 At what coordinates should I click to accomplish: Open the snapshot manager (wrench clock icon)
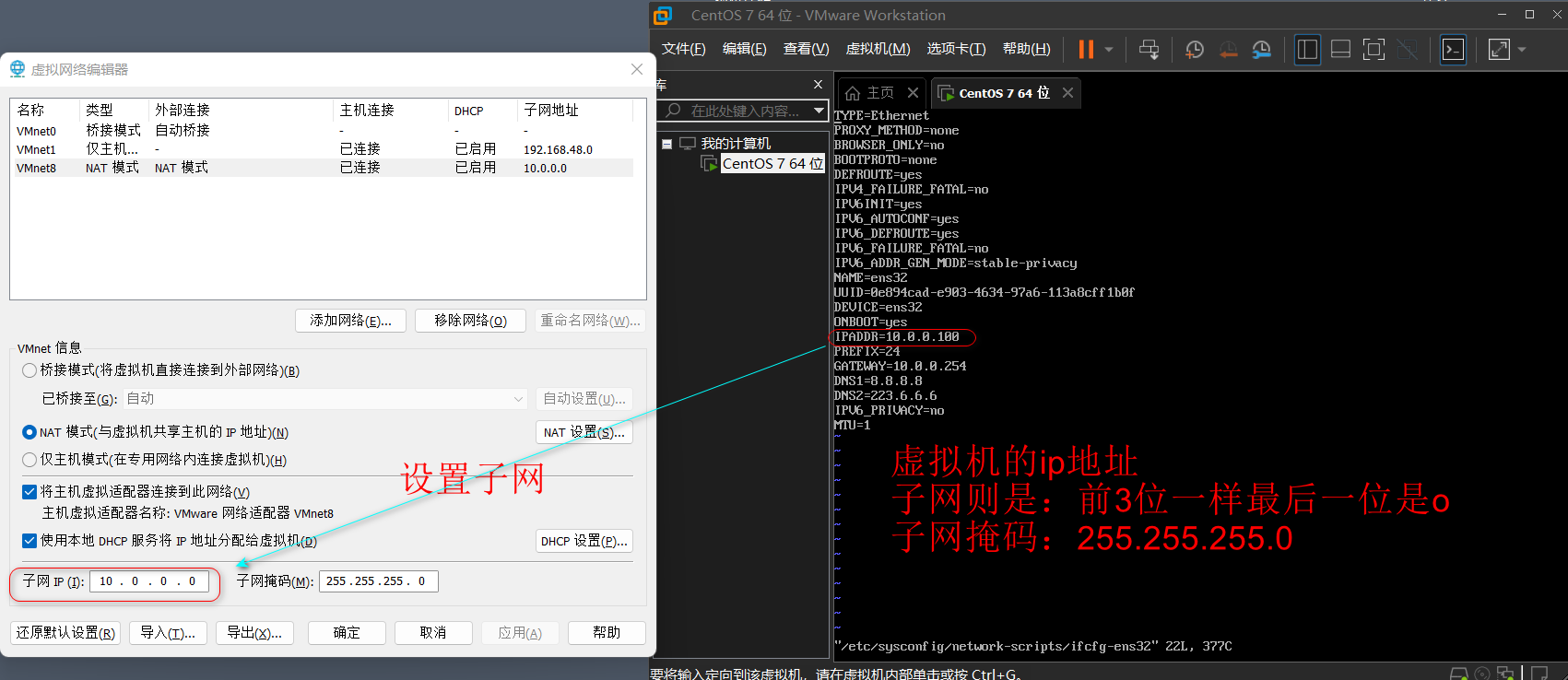1262,49
